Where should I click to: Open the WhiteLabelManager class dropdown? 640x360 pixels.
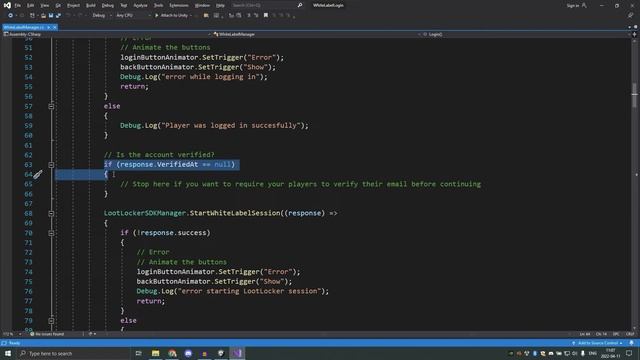[x=316, y=34]
